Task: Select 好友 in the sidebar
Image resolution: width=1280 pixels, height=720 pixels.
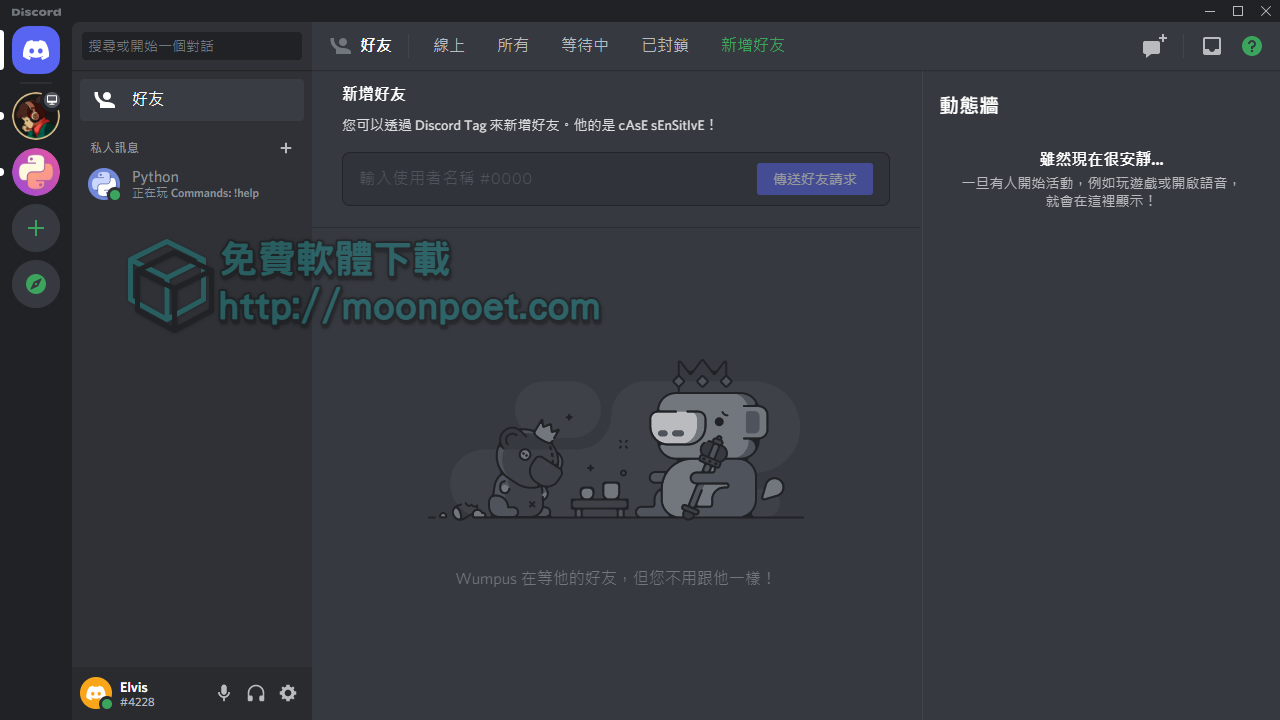Action: (x=148, y=99)
